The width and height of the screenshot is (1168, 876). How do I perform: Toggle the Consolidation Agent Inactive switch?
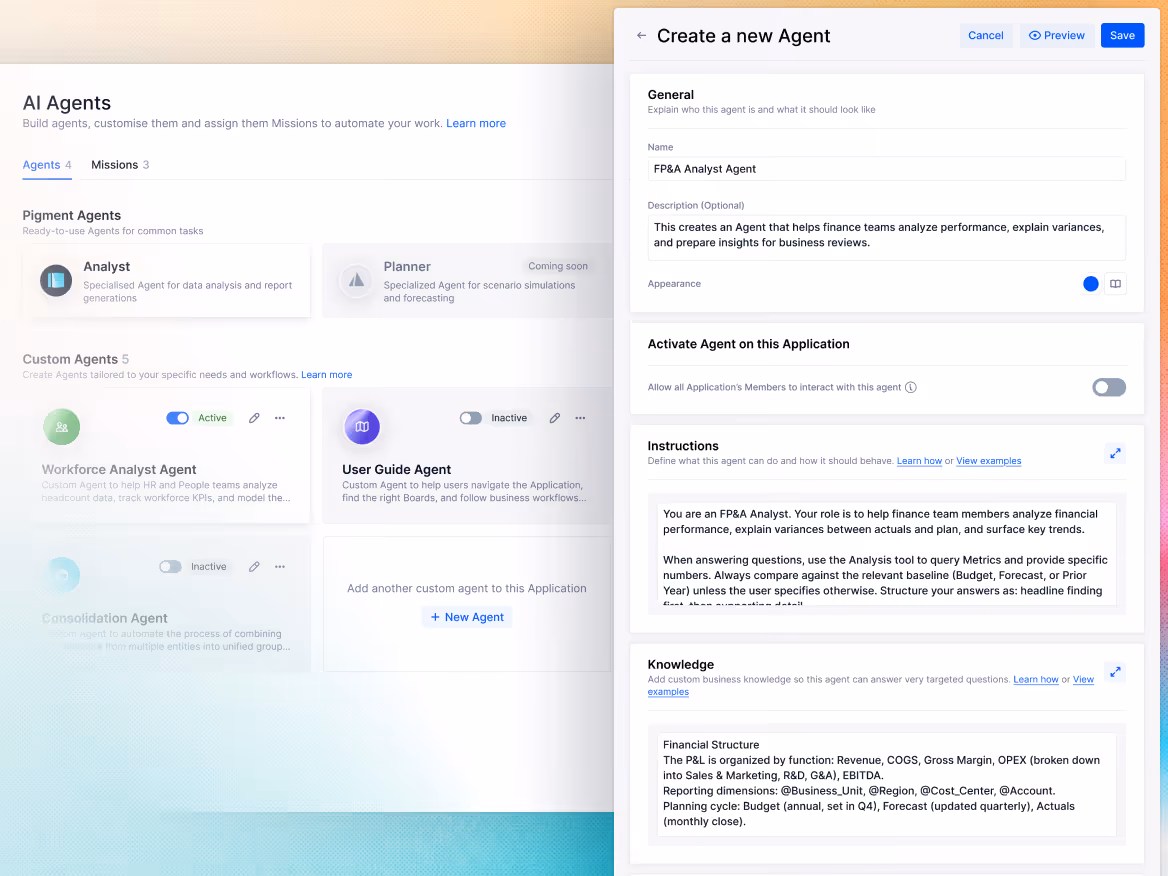coord(171,567)
